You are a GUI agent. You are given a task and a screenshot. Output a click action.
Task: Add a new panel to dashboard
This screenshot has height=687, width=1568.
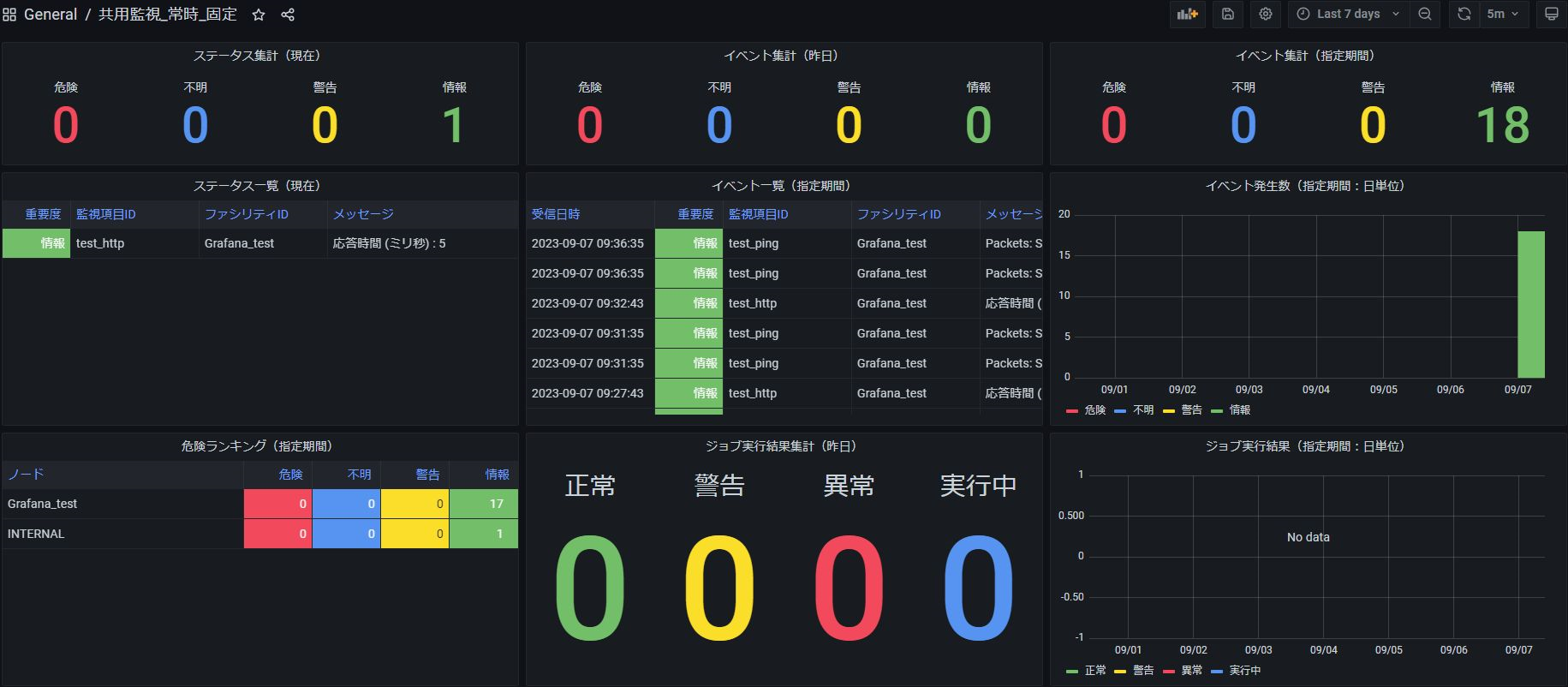tap(1188, 14)
